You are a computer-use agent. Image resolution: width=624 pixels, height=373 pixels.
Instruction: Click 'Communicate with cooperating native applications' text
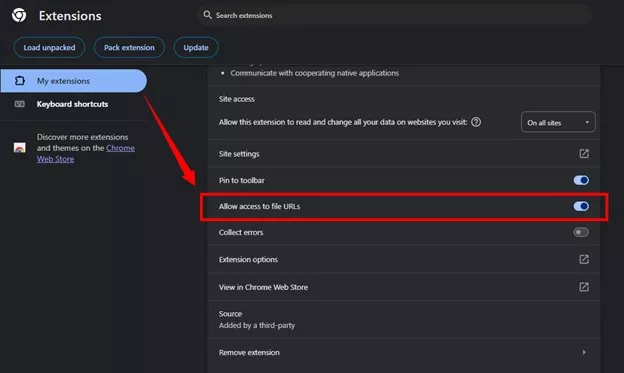tap(314, 73)
